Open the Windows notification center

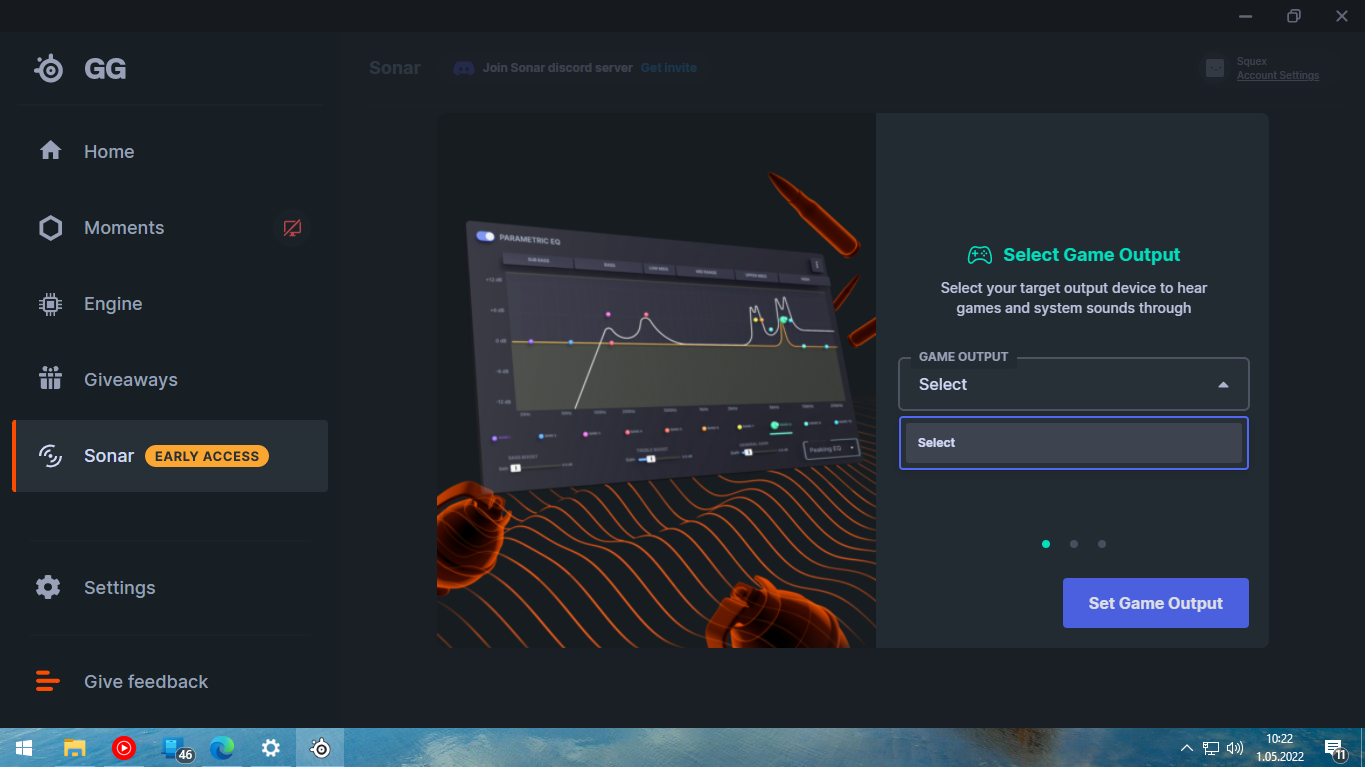point(1335,749)
